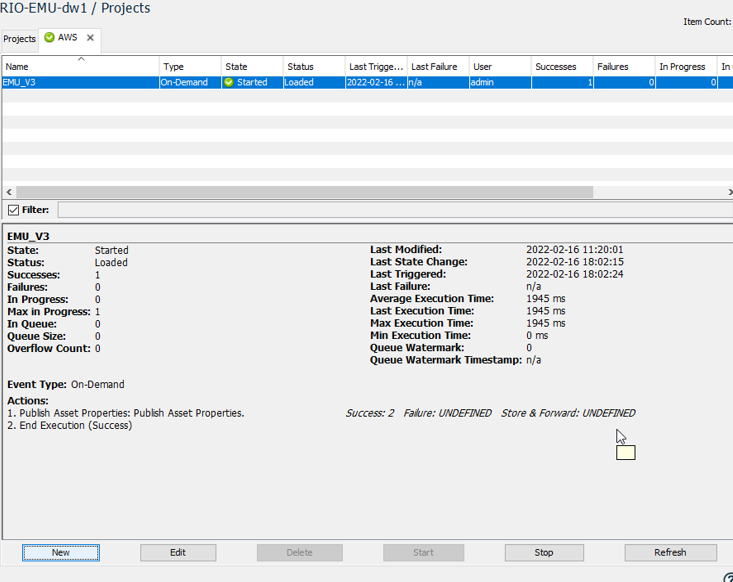This screenshot has height=582, width=733.
Task: Click the EMU_V3 details heading
Action: (x=28, y=237)
